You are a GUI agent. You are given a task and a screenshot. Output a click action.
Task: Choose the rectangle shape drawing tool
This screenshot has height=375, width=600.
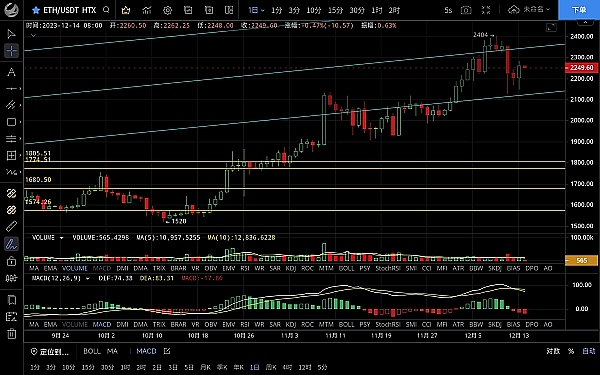(11, 122)
